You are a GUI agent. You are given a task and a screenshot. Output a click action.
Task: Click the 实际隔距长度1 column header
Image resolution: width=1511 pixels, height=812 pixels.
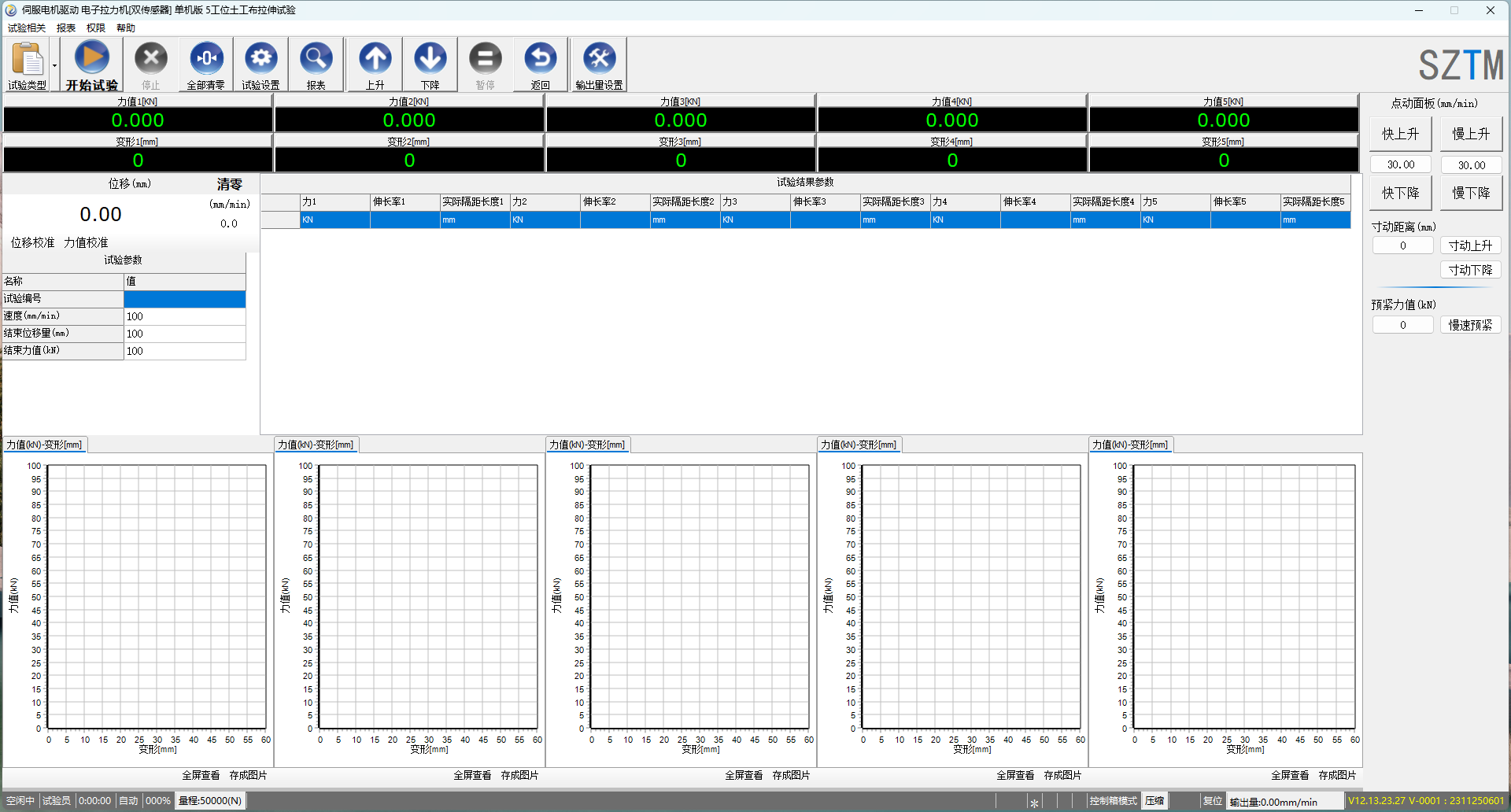(475, 202)
